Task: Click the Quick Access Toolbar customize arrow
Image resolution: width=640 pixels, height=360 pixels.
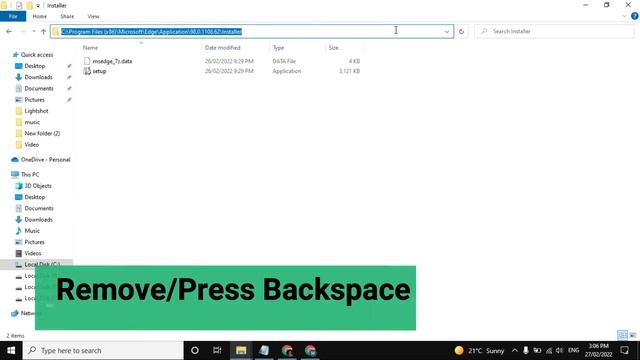Action: (x=38, y=6)
